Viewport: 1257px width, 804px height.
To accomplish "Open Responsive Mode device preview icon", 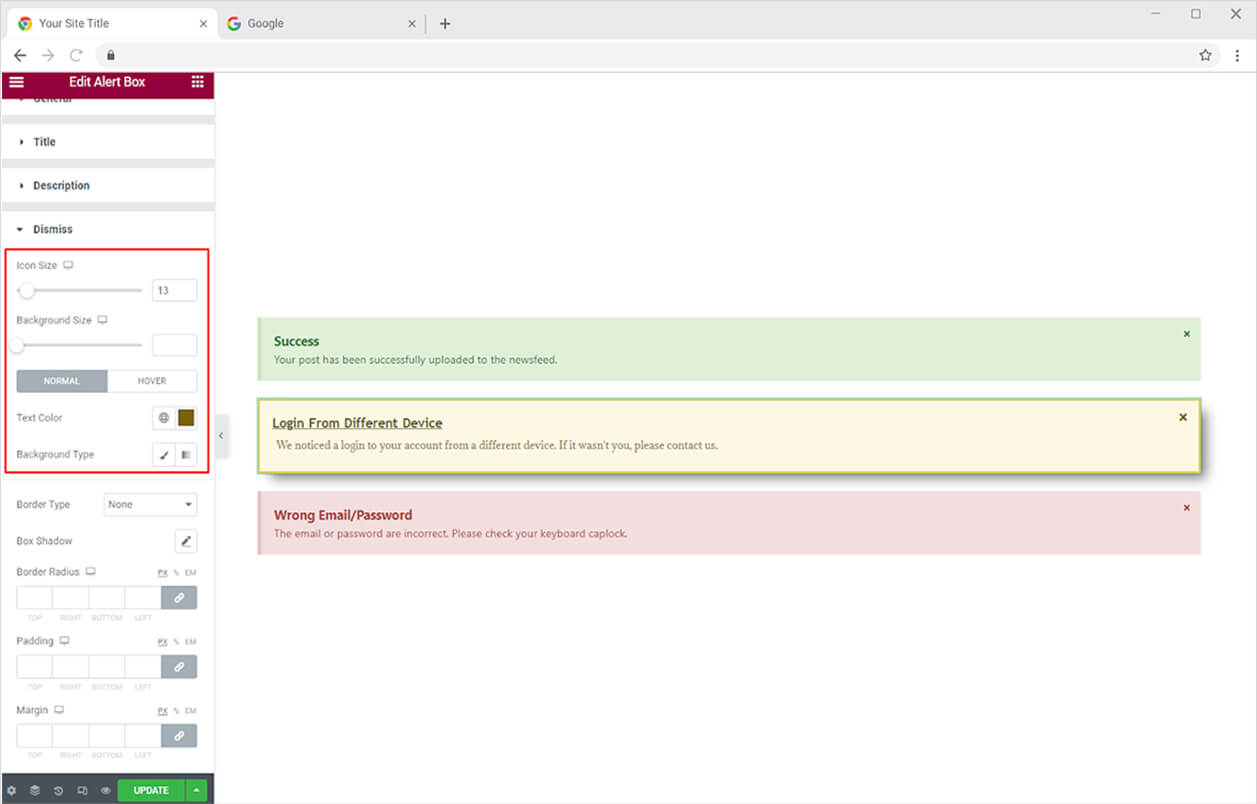I will (82, 790).
